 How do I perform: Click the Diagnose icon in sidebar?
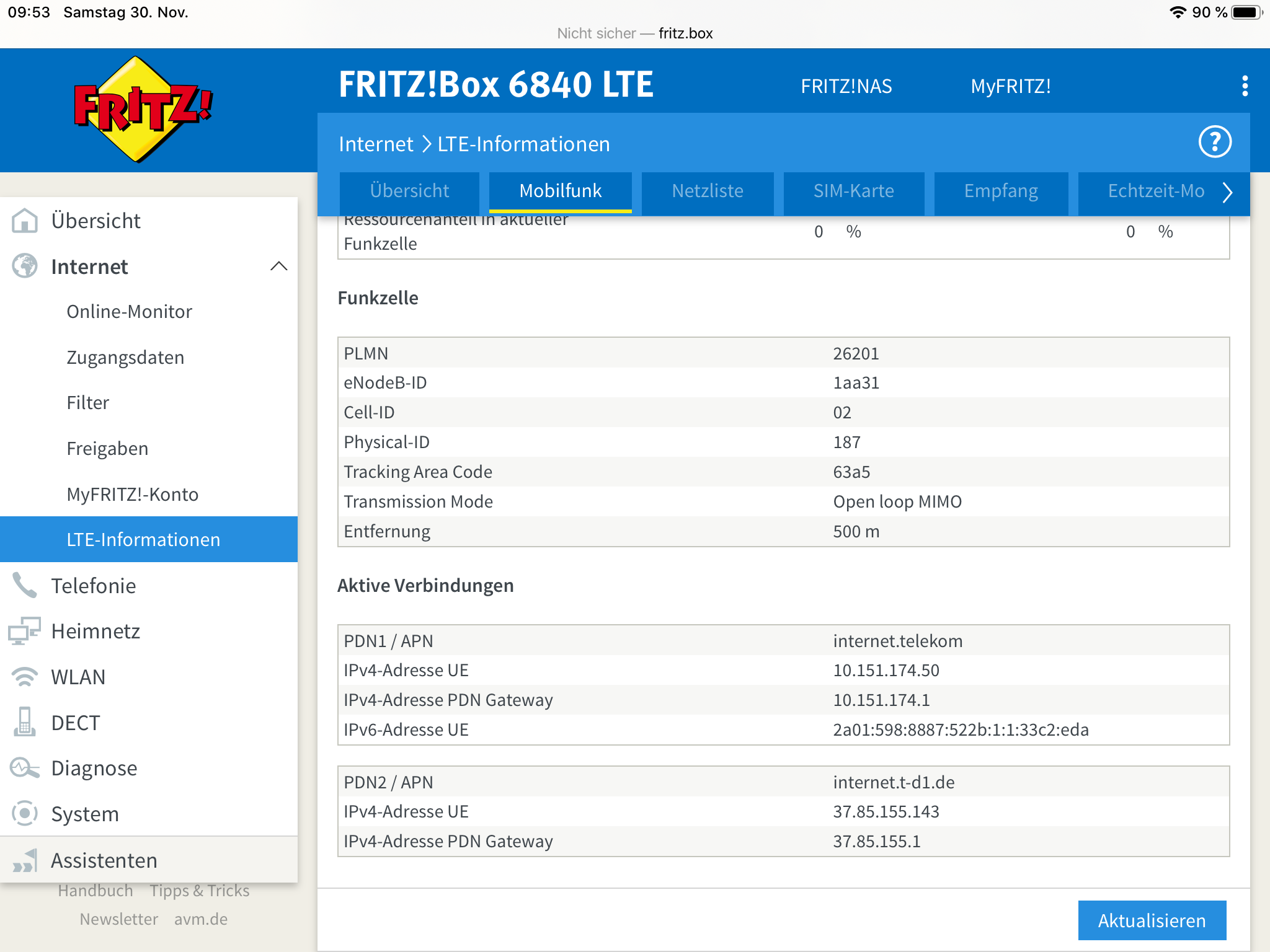click(x=25, y=768)
